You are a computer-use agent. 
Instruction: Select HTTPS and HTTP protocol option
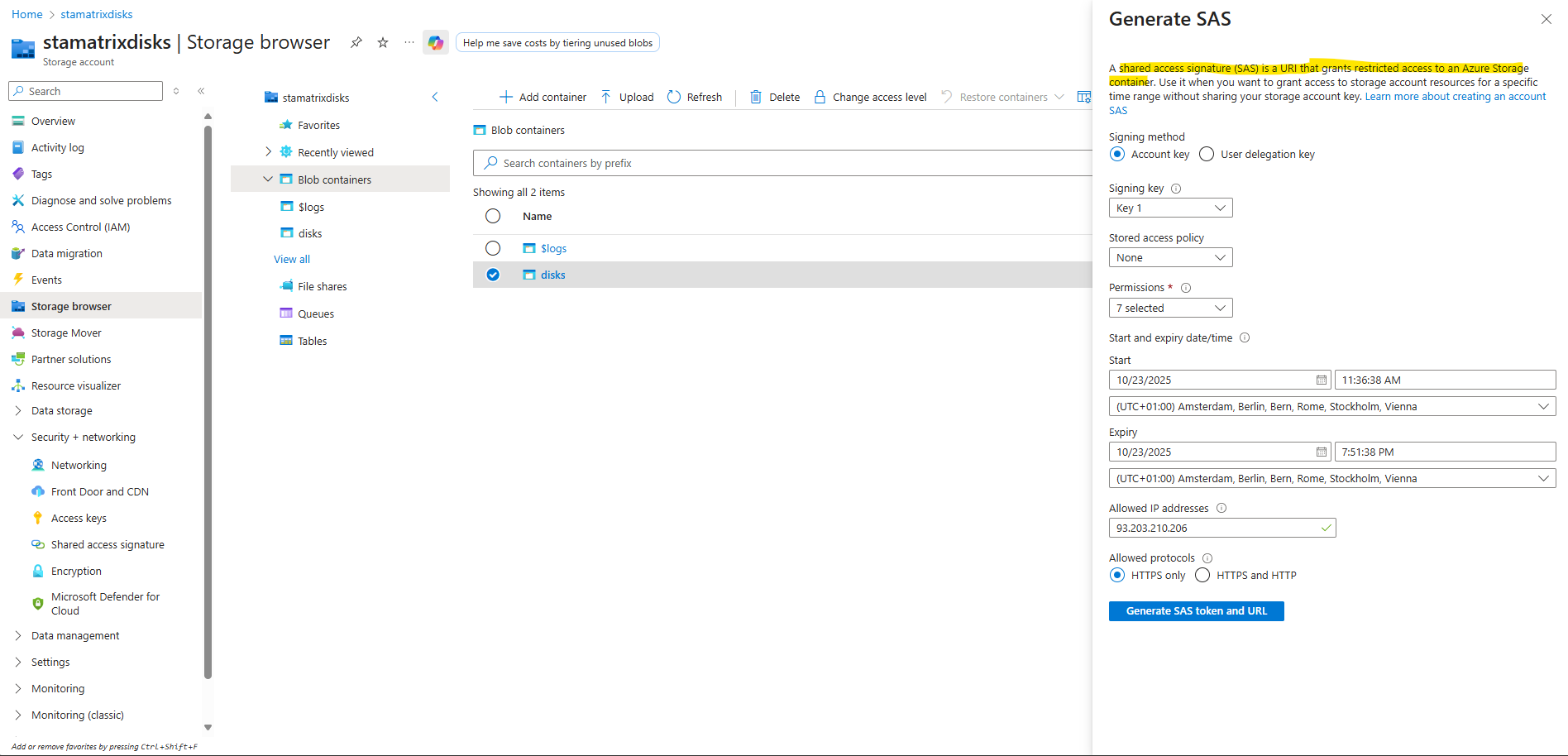click(1202, 576)
